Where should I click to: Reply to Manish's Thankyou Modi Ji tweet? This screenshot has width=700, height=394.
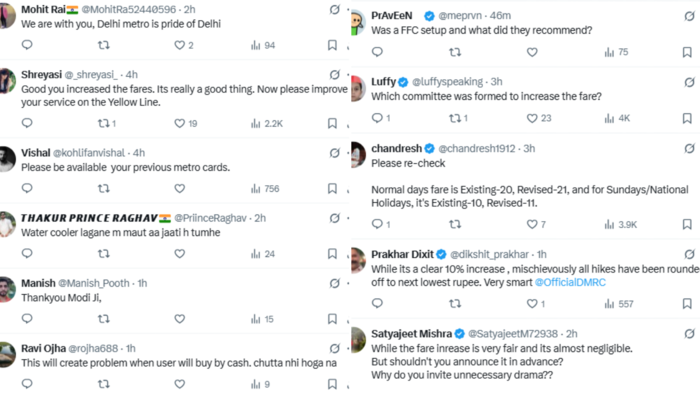click(27, 319)
